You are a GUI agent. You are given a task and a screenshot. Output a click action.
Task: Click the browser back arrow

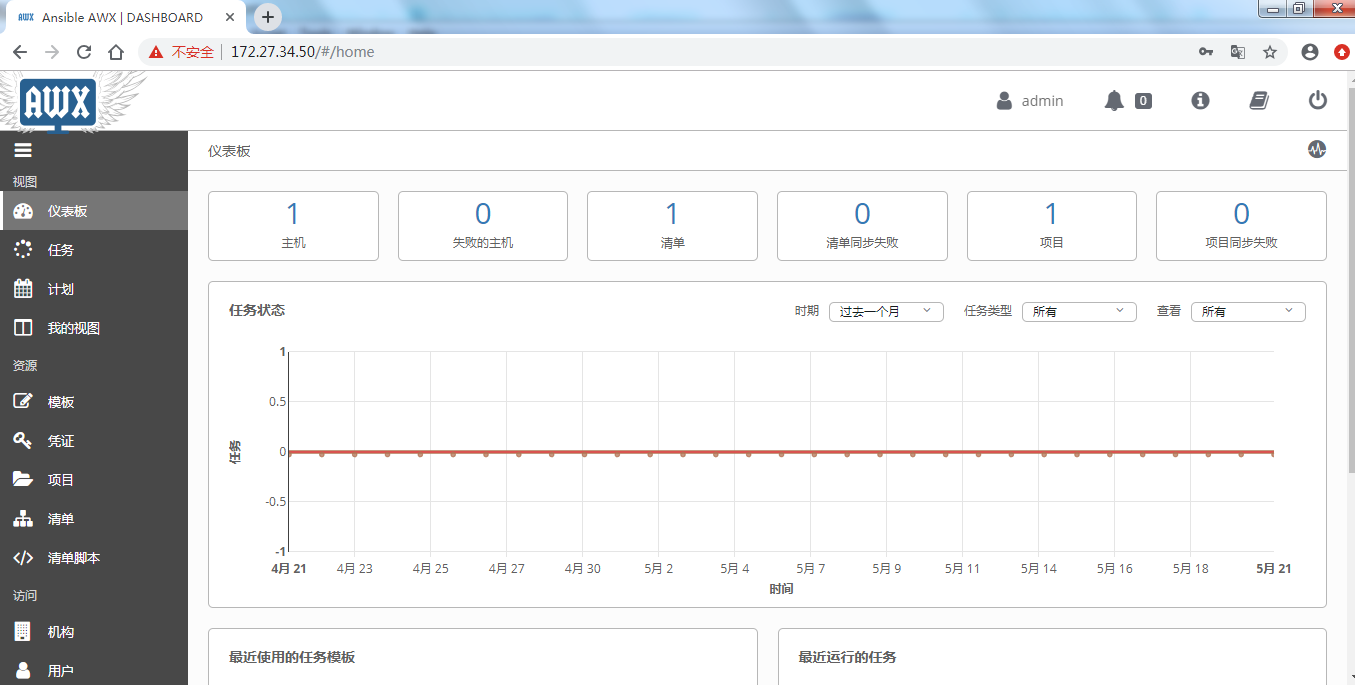click(x=20, y=52)
